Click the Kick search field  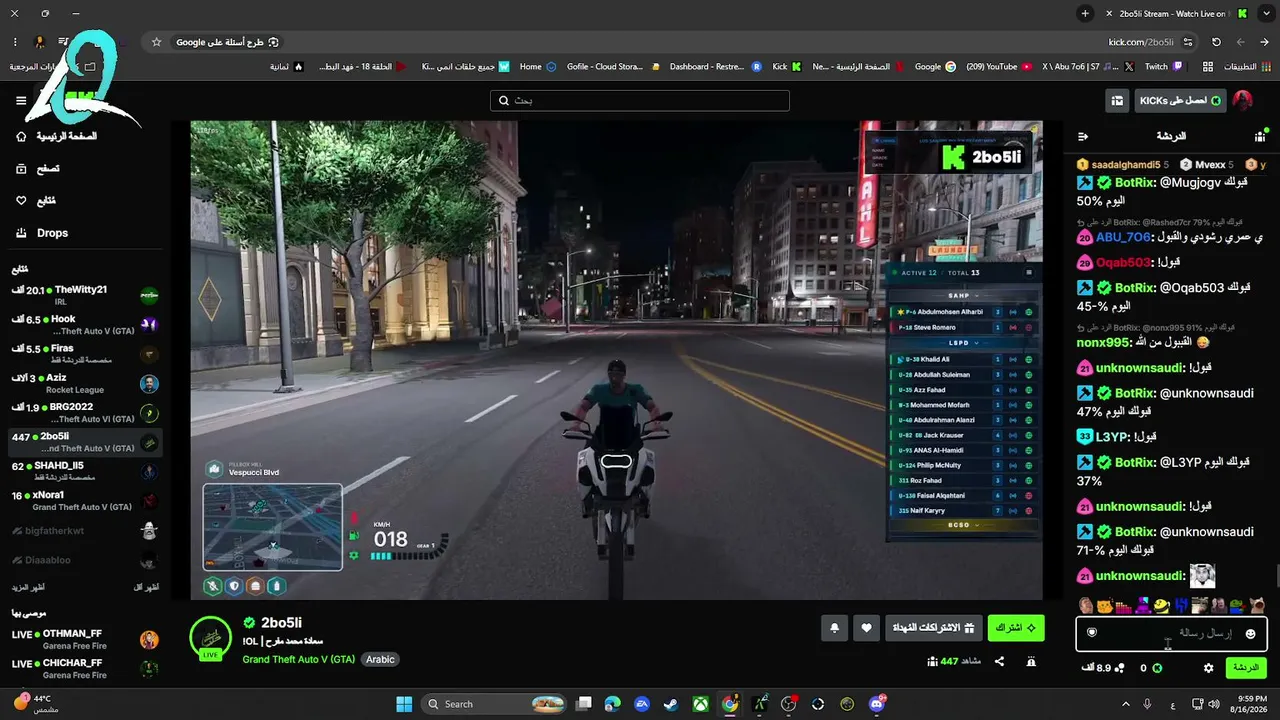pyautogui.click(x=640, y=101)
